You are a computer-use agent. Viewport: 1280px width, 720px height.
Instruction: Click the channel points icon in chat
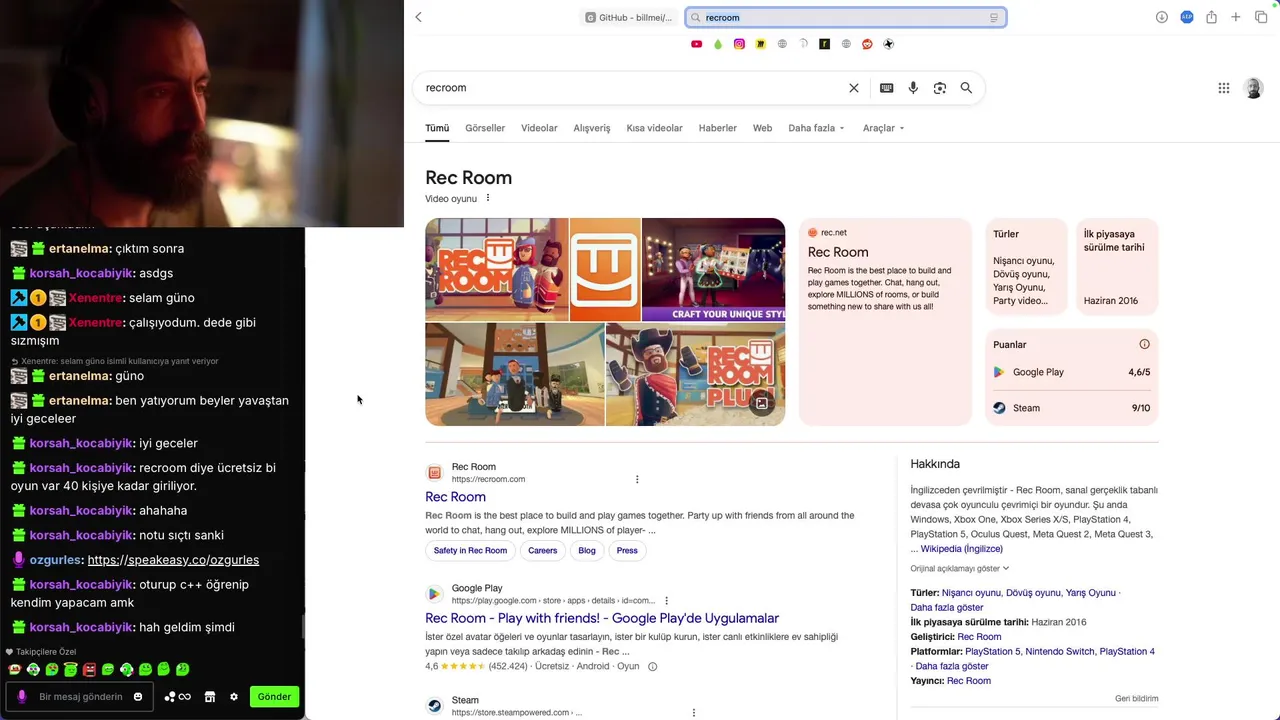[x=177, y=697]
